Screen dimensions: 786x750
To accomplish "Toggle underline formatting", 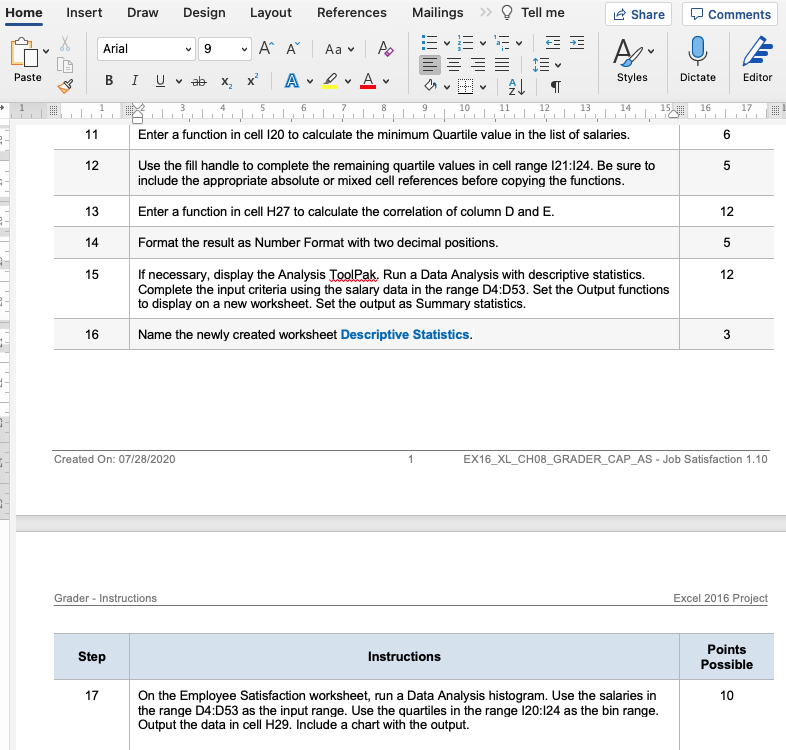I will pyautogui.click(x=160, y=81).
